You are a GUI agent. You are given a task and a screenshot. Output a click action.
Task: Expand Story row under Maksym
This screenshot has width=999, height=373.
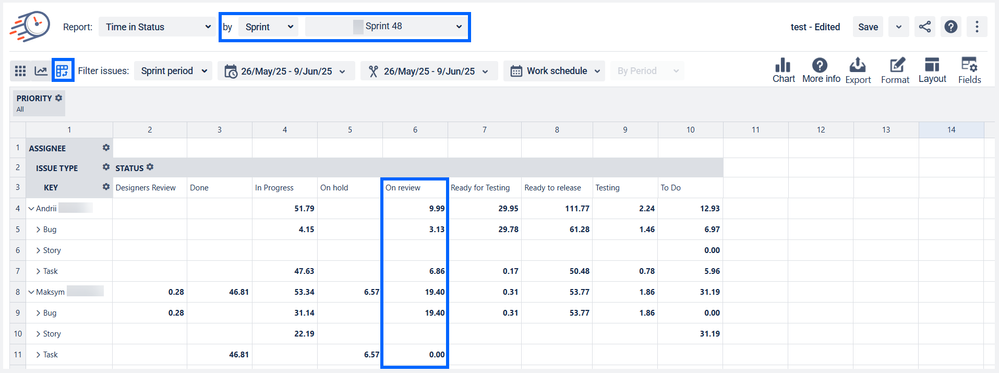click(38, 333)
